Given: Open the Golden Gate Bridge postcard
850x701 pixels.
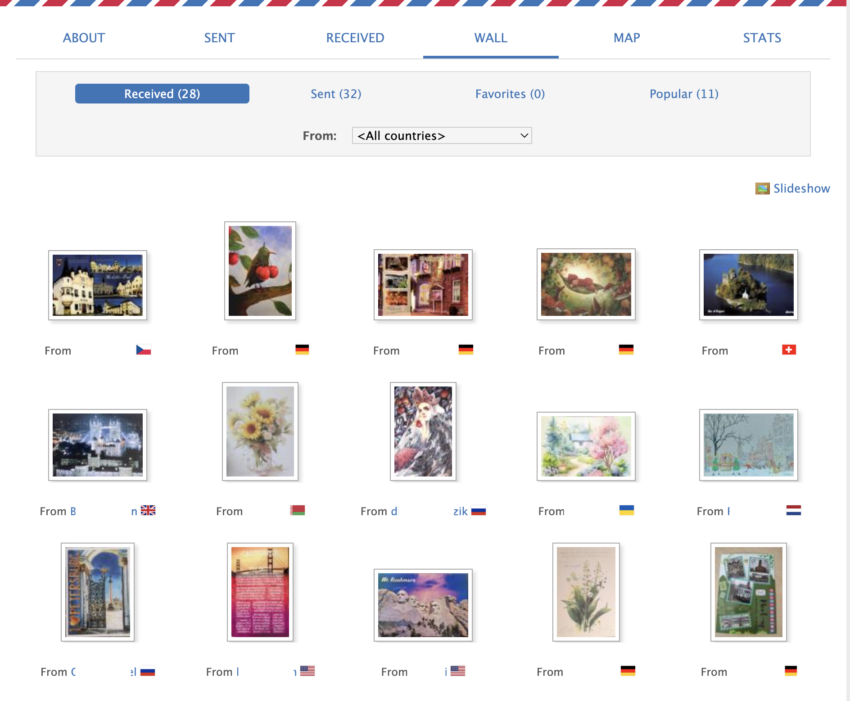Looking at the screenshot, I should (x=260, y=591).
